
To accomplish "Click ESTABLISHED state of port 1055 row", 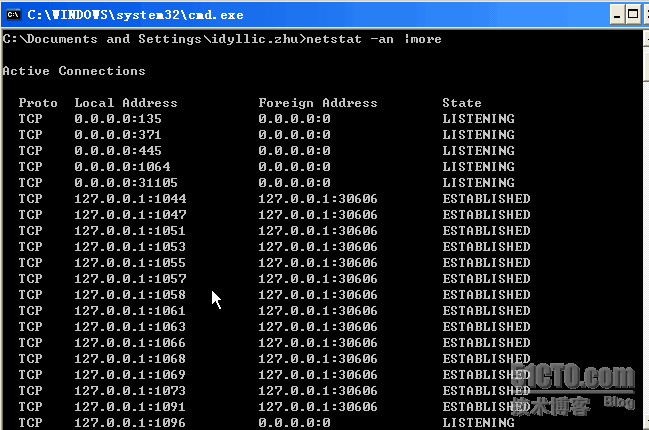I will pyautogui.click(x=486, y=263).
